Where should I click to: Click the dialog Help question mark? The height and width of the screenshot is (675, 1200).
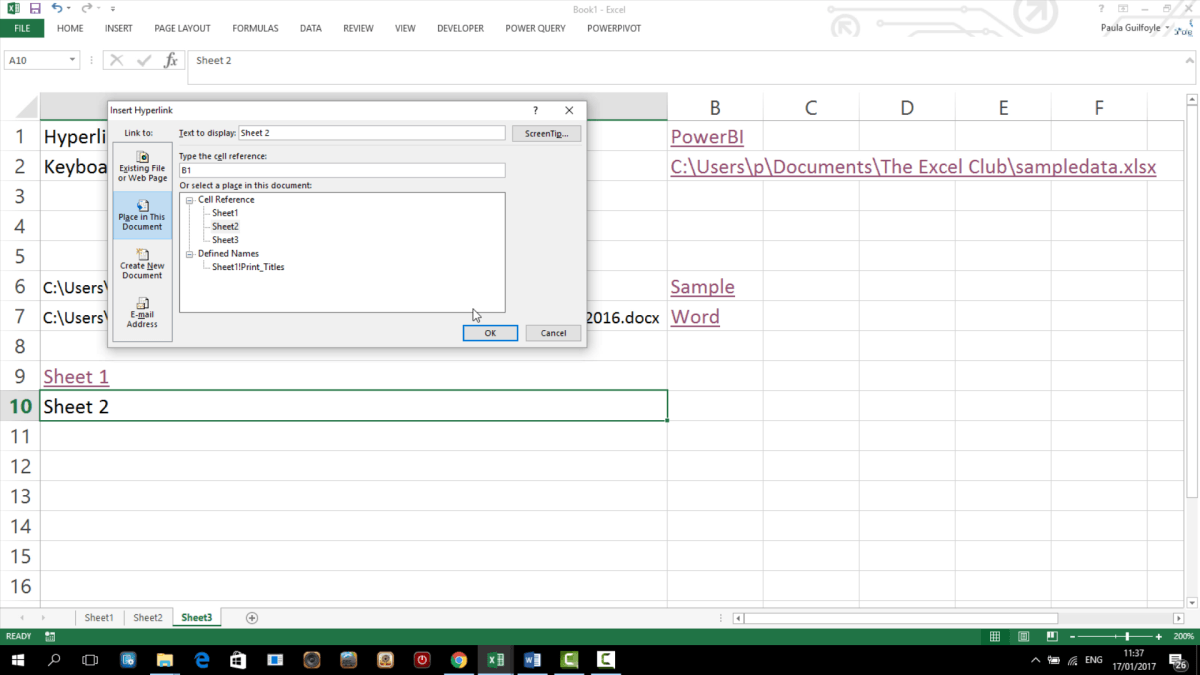(x=536, y=111)
